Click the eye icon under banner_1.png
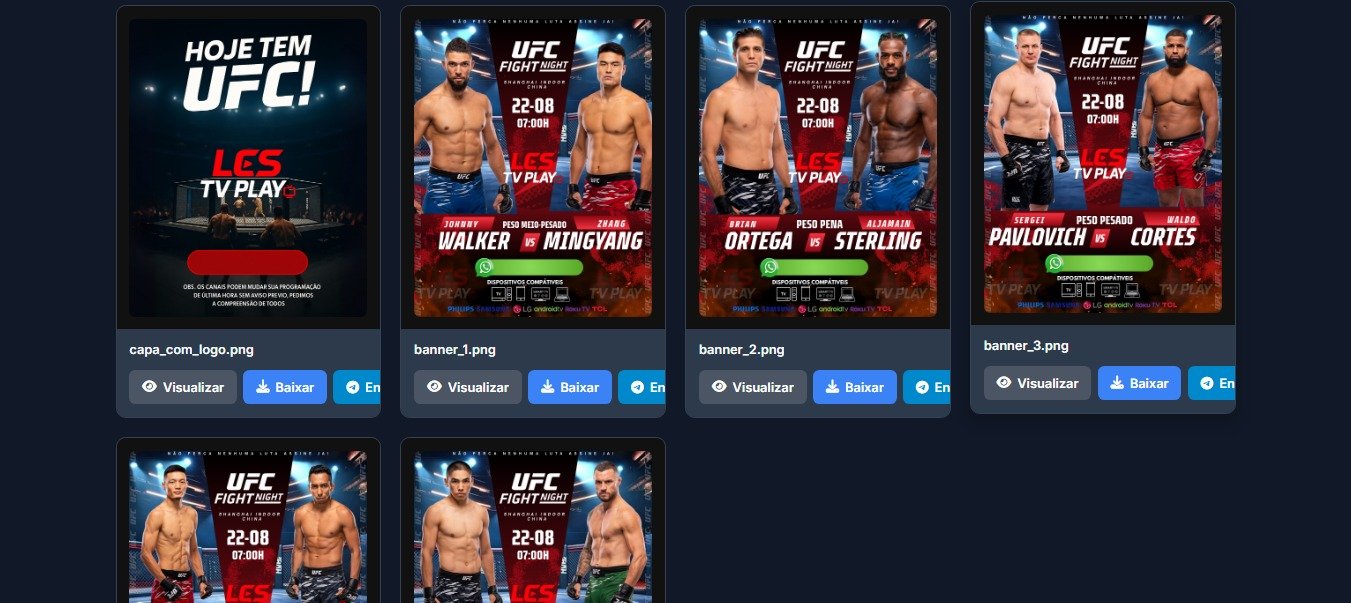The height and width of the screenshot is (603, 1351). click(x=434, y=387)
